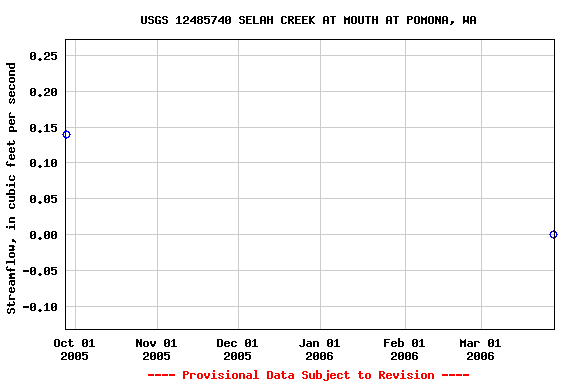
Task: Click the 0.00 y-axis tick label
Action: tap(43, 235)
